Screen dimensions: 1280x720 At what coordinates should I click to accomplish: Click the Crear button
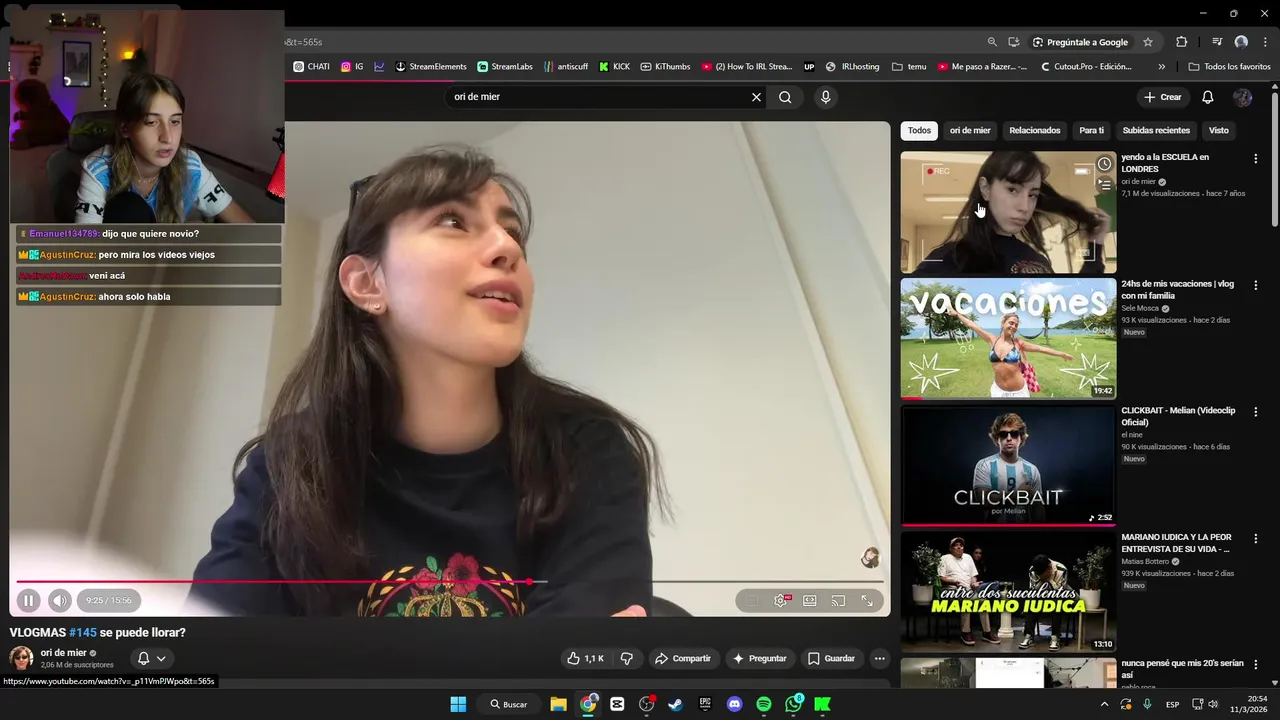pyautogui.click(x=1163, y=97)
